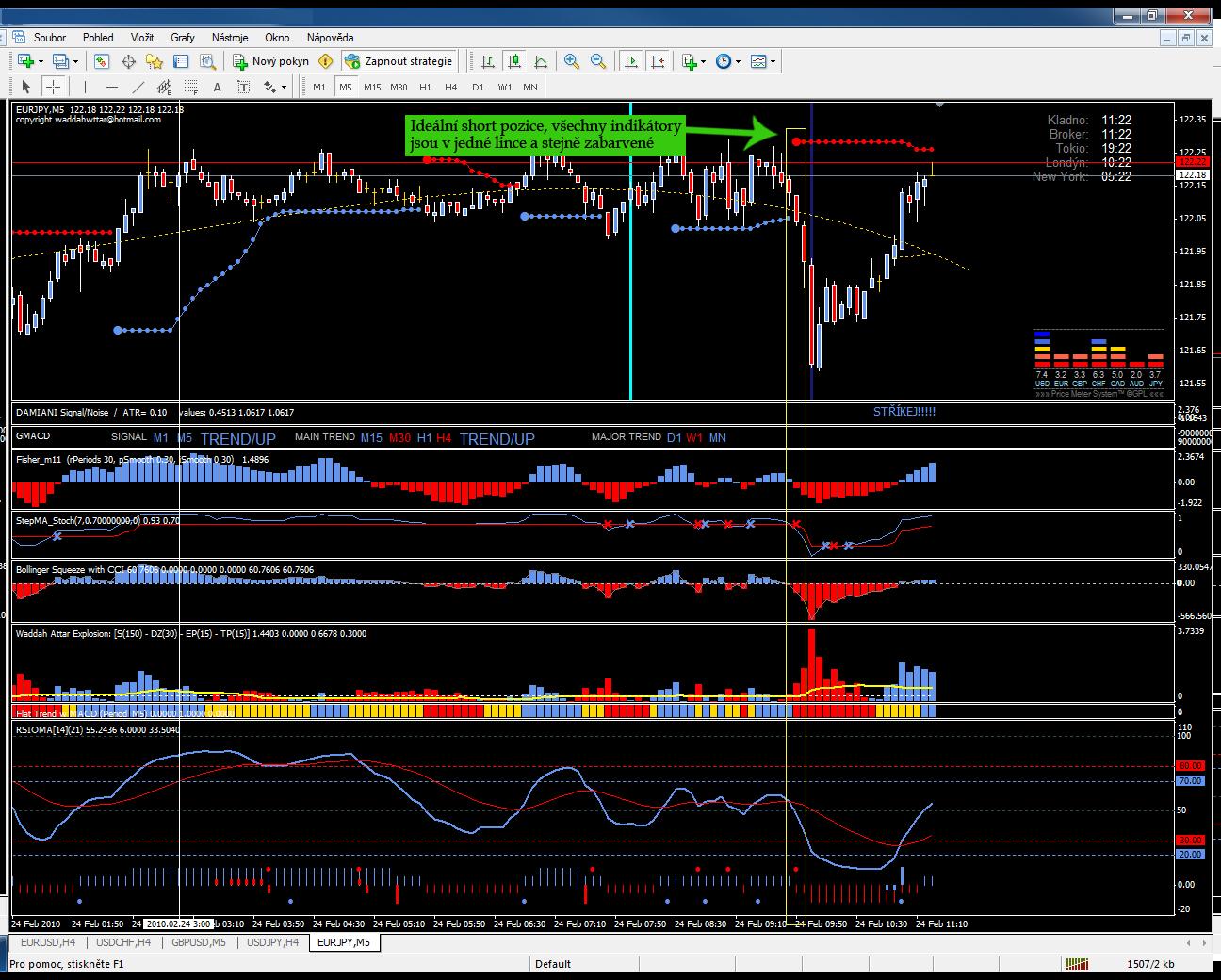
Task: Toggle the crosshair cursor
Action: point(54,87)
